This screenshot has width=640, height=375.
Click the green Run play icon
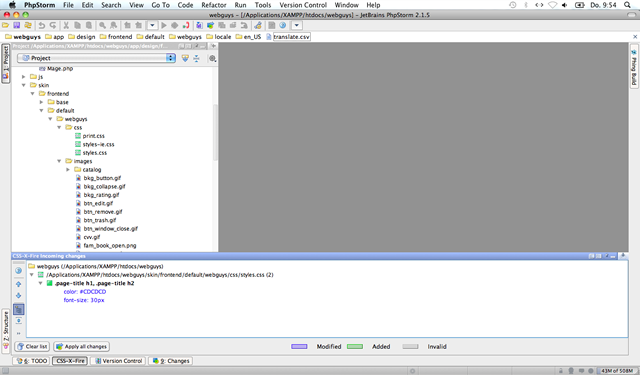[164, 25]
